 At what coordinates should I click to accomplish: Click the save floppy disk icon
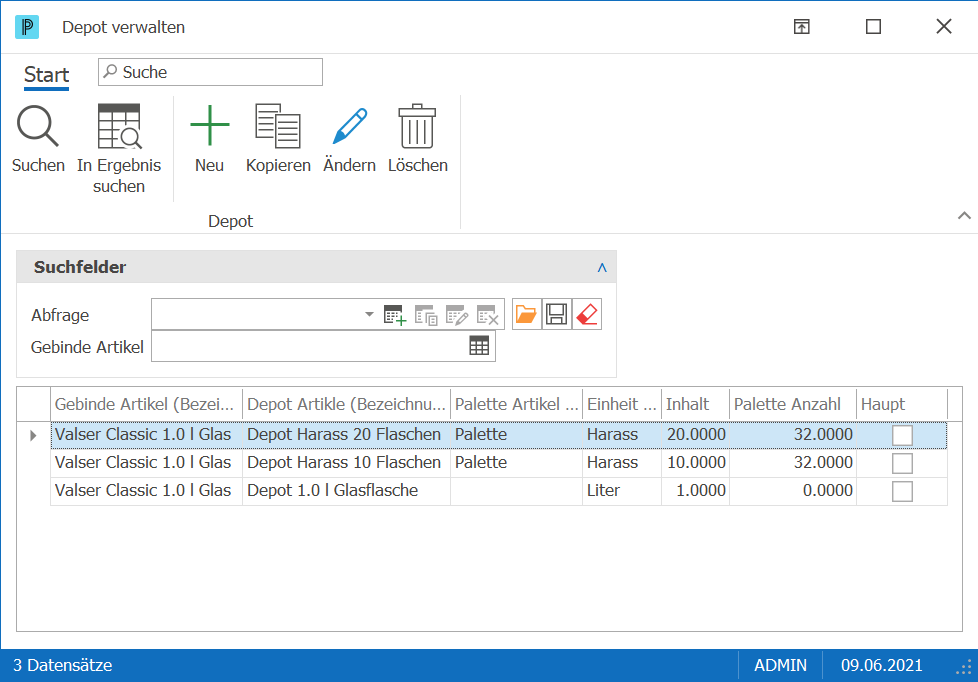pos(556,314)
